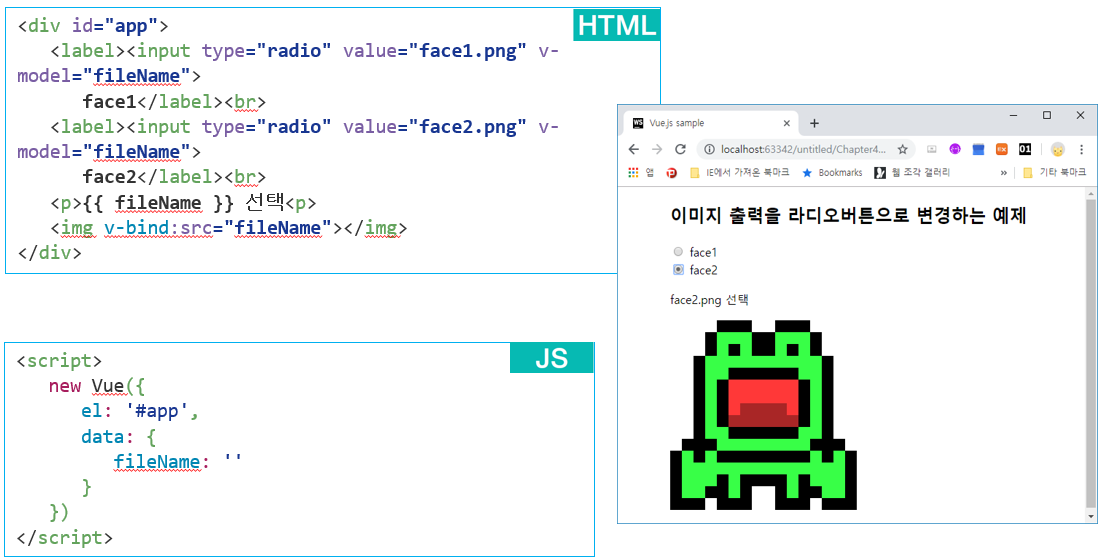Open the Chrome profile avatar
This screenshot has width=1101, height=559.
point(1057,149)
